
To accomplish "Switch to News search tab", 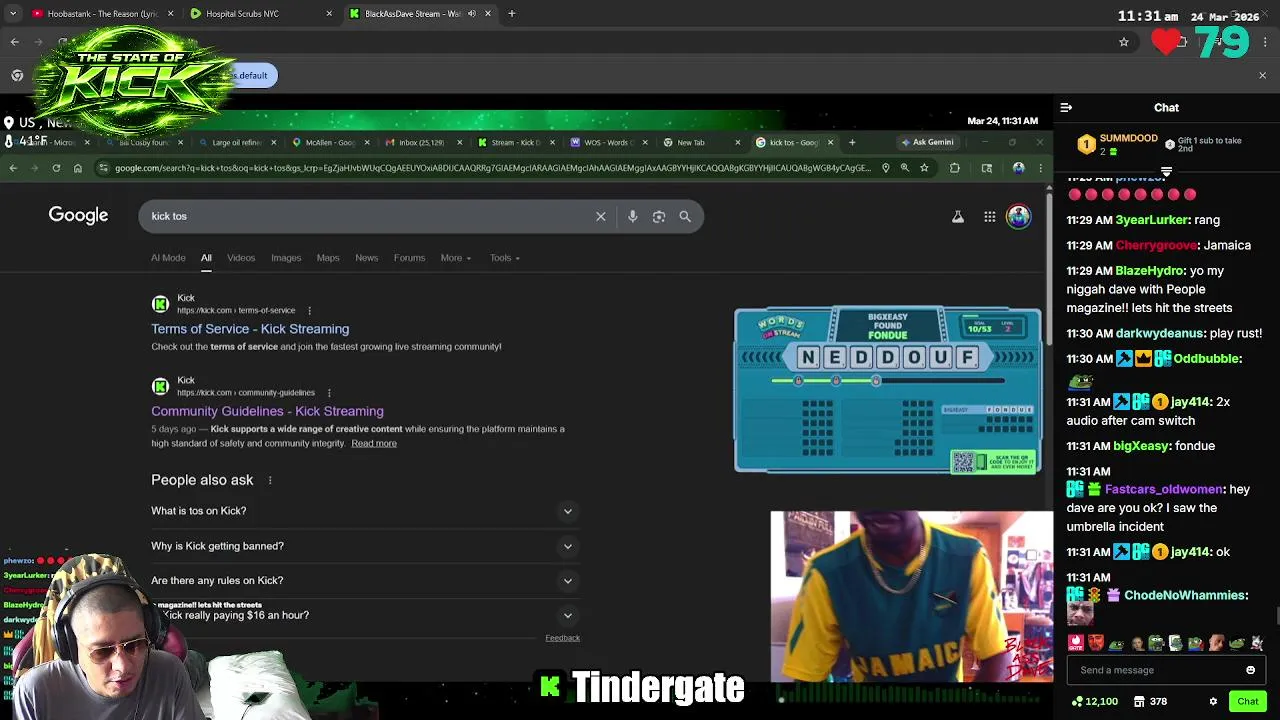I will [367, 258].
